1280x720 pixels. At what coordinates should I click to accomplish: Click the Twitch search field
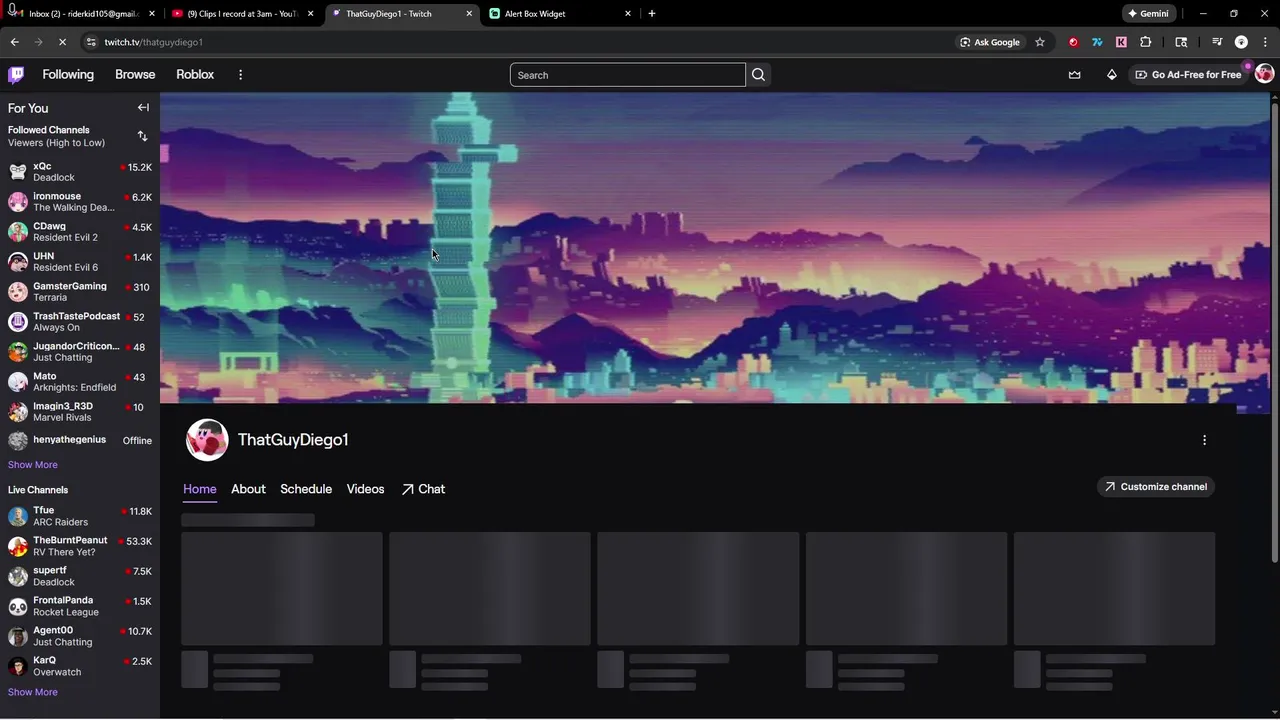pos(628,75)
